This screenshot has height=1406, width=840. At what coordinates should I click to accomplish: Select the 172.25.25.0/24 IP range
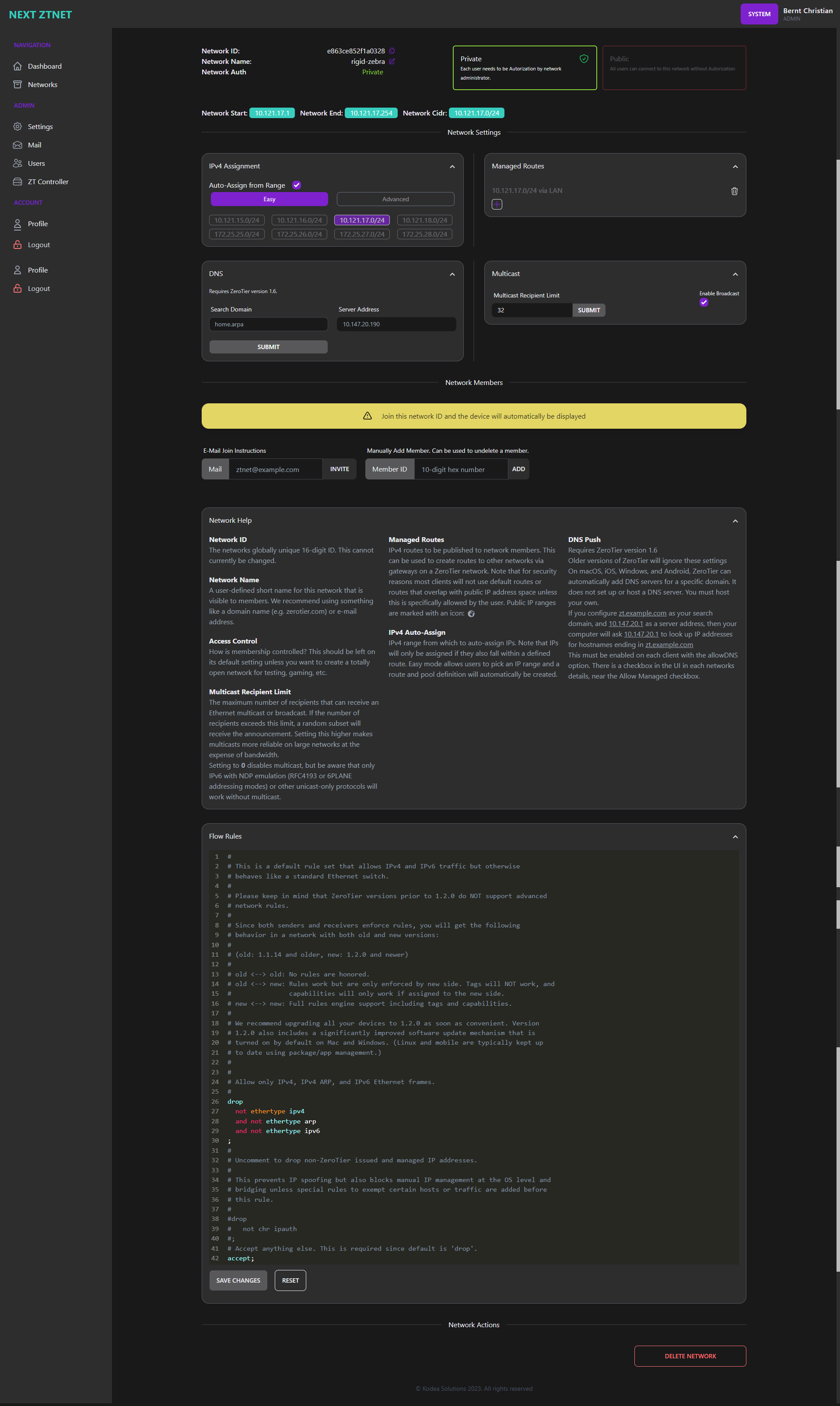(x=237, y=234)
